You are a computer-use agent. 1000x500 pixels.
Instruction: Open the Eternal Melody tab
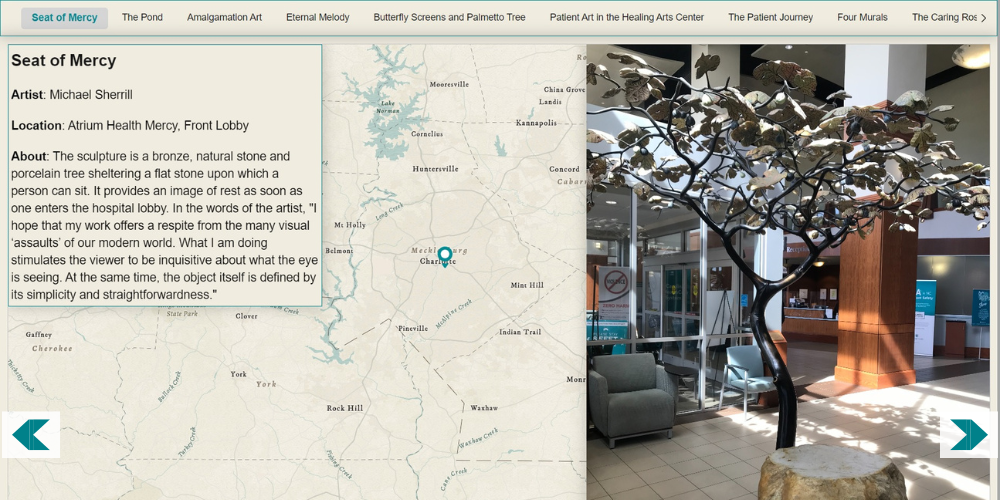coord(318,18)
